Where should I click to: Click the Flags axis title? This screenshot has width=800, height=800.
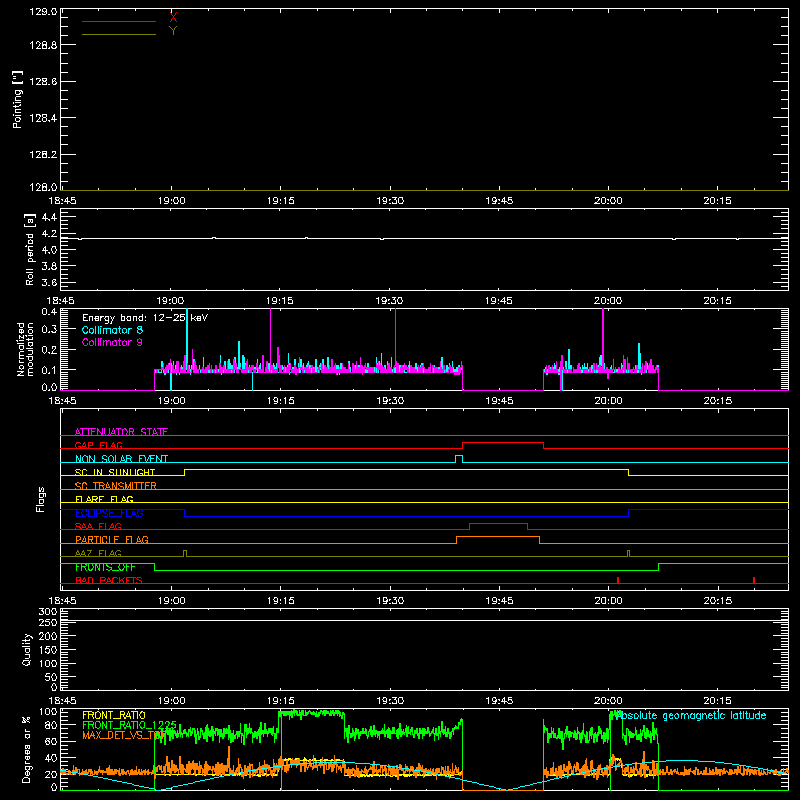pyautogui.click(x=41, y=499)
